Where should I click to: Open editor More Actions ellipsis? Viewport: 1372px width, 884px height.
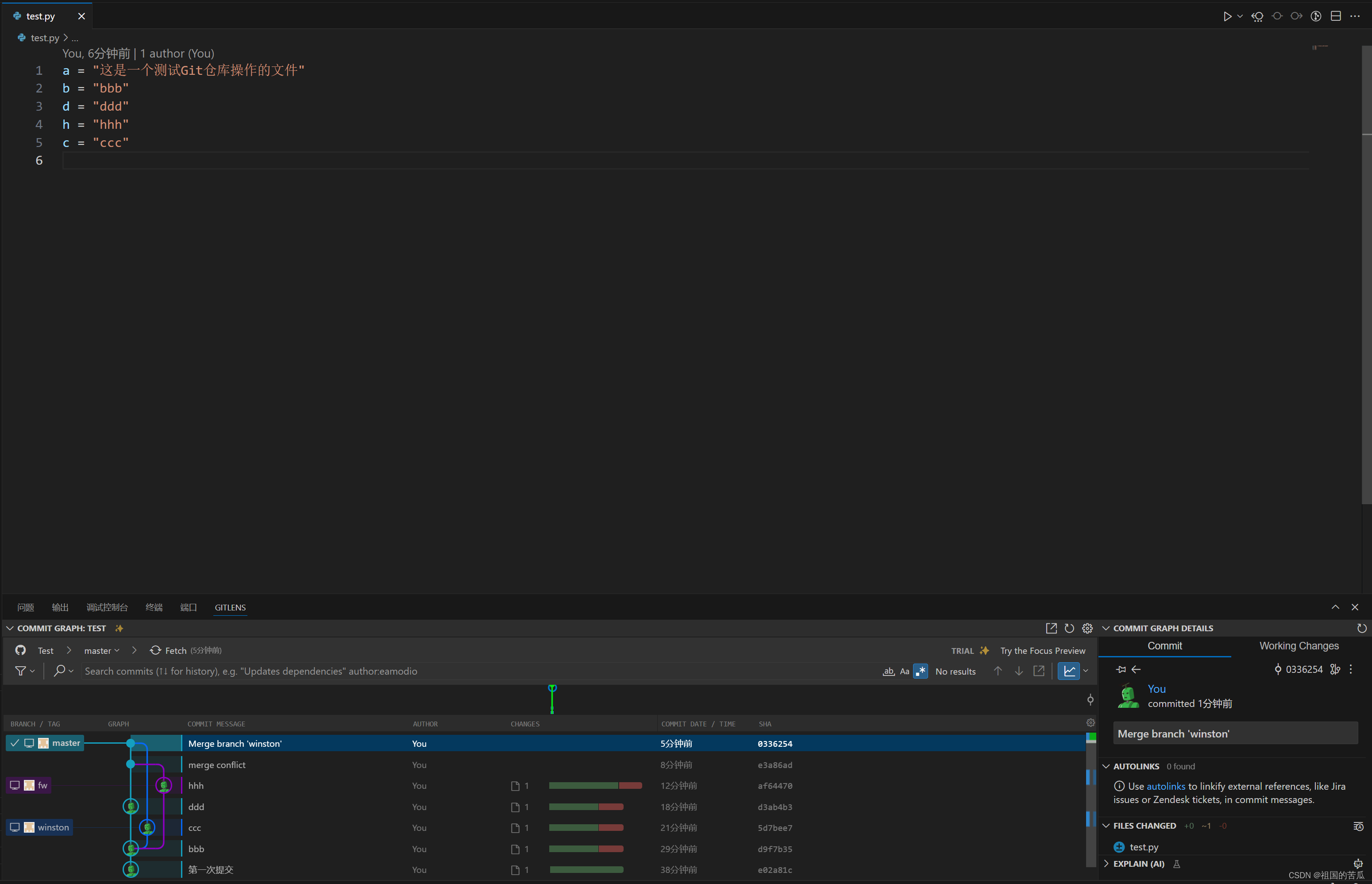[1355, 16]
